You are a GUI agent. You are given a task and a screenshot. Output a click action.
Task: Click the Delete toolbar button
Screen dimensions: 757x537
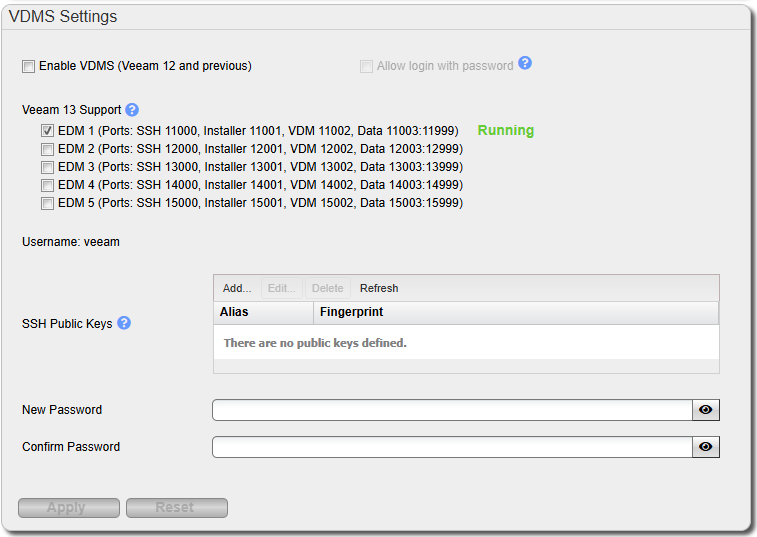point(327,288)
